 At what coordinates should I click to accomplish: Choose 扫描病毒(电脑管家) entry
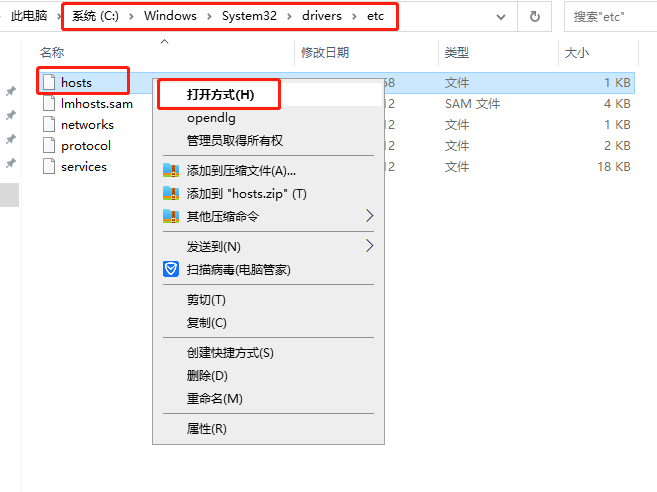click(x=238, y=269)
